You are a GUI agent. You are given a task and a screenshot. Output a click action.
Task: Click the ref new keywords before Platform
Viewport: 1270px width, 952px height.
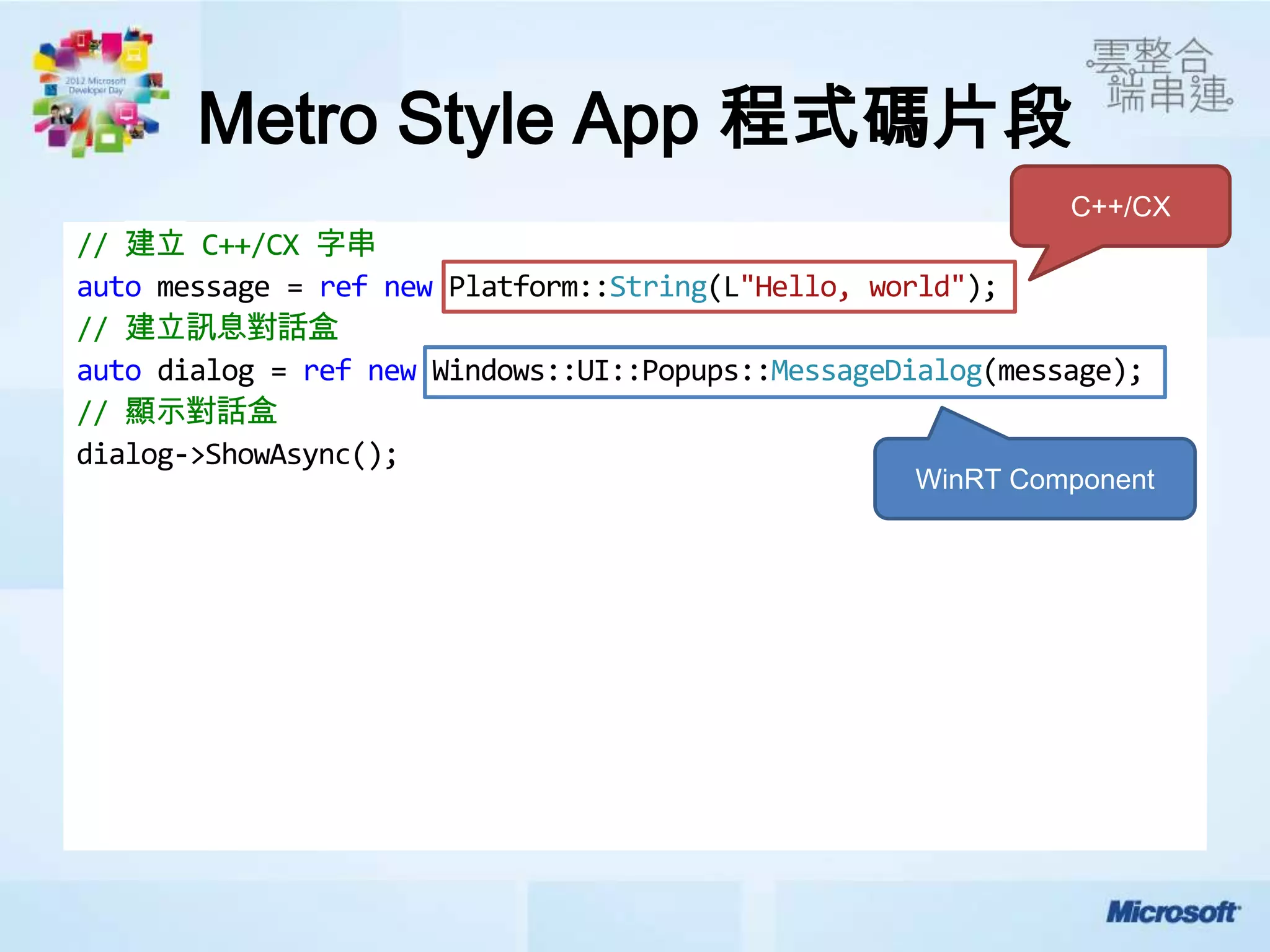(x=375, y=287)
